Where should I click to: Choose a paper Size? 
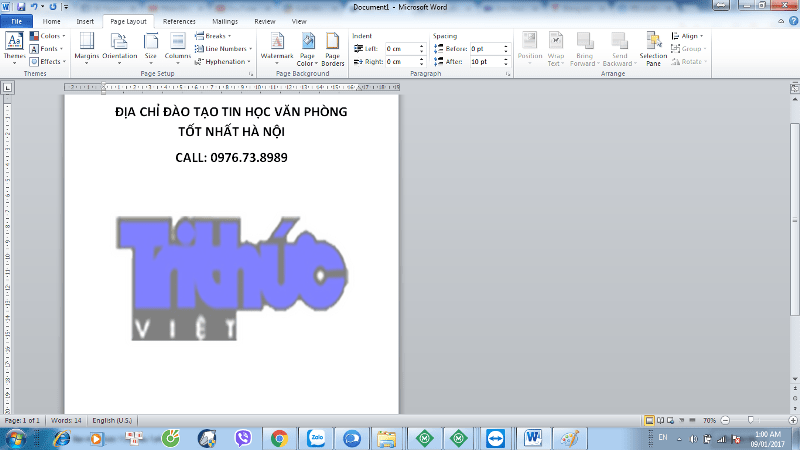point(151,48)
